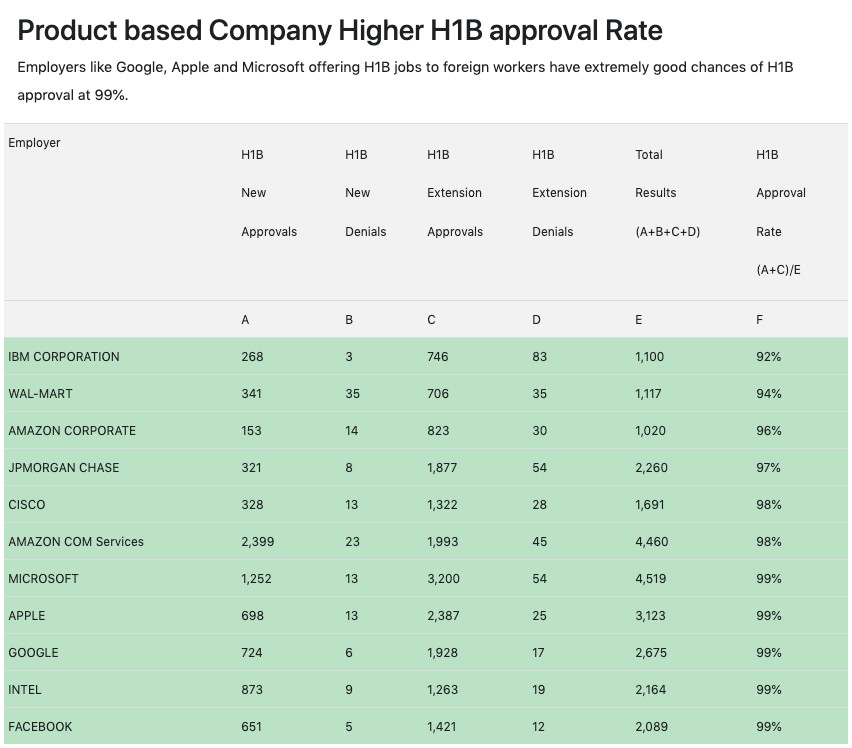Click Google's new approvals value "724"

point(252,652)
